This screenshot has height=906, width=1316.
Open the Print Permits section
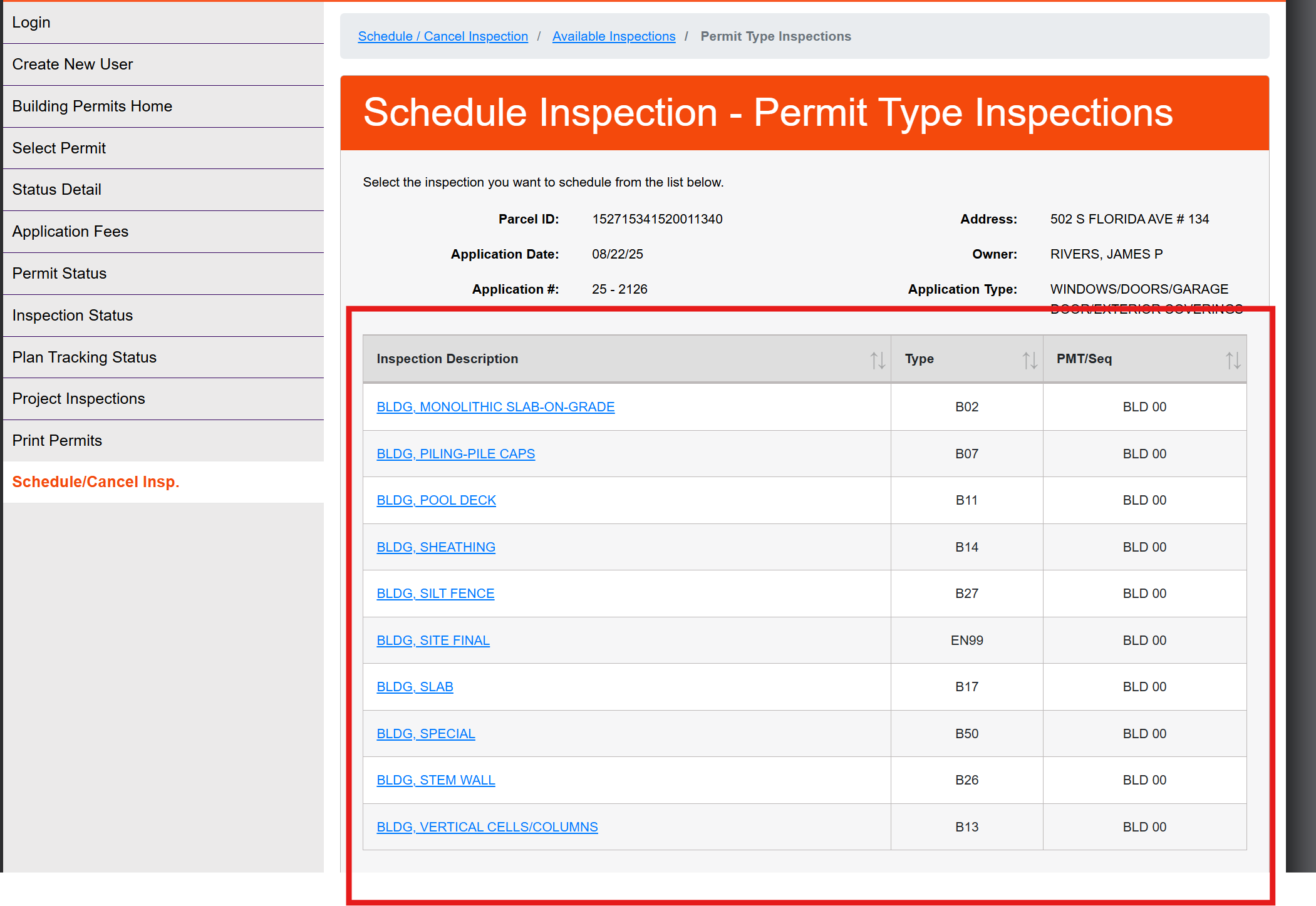56,440
